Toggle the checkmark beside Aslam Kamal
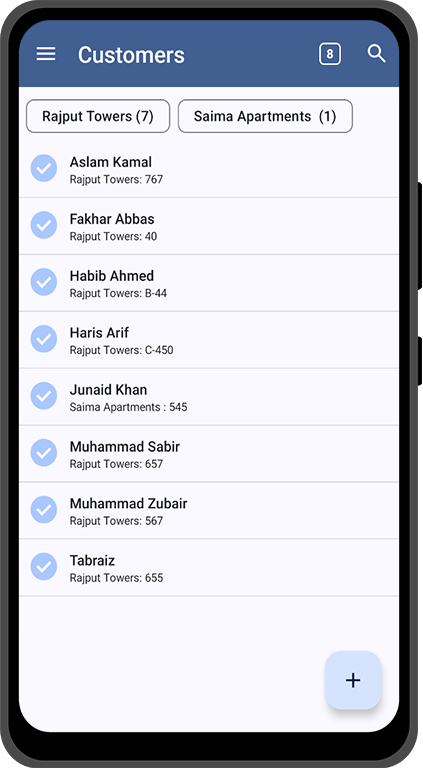423x768 pixels. (x=44, y=168)
